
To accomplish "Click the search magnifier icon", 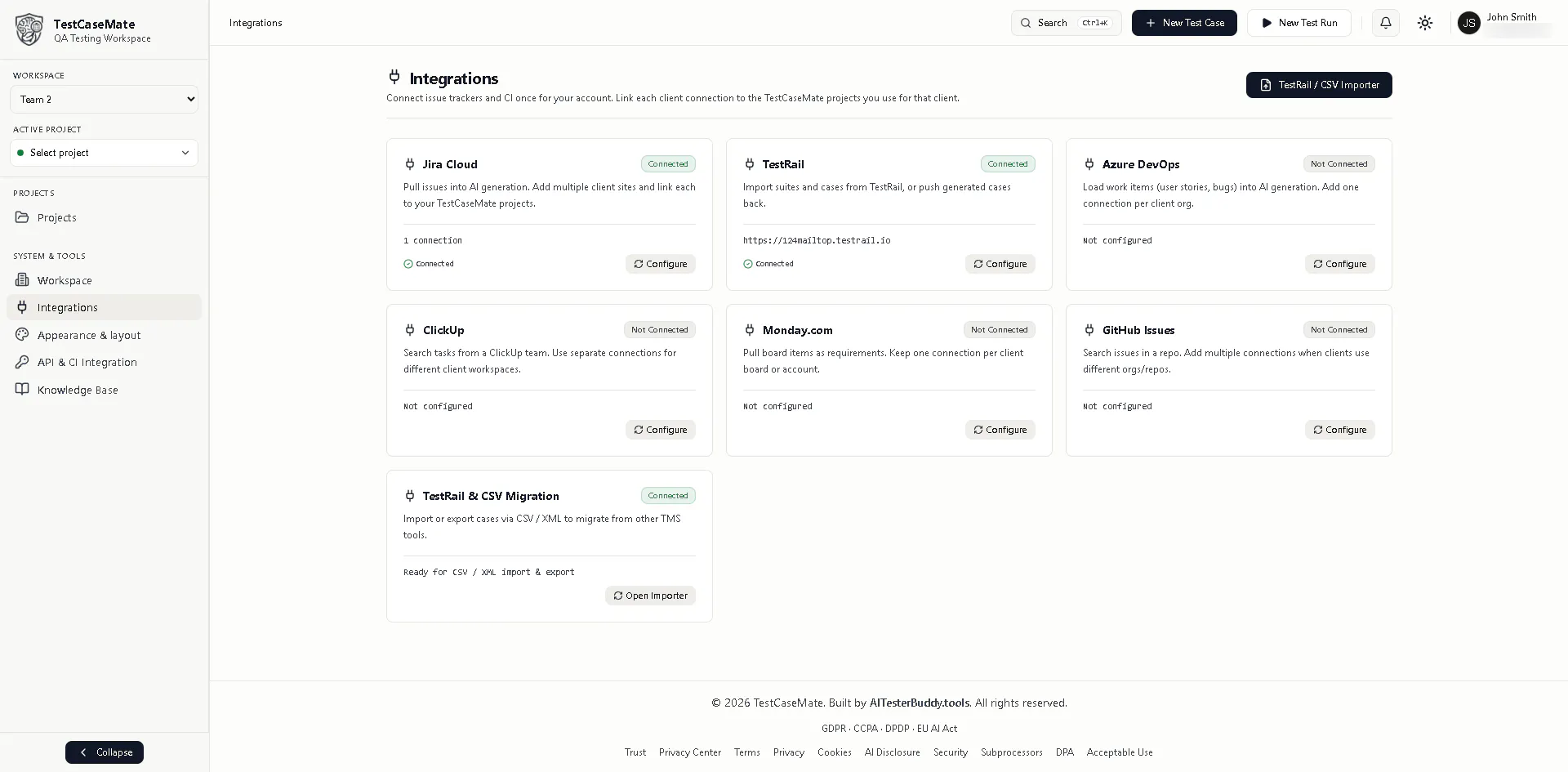I will 1026,23.
